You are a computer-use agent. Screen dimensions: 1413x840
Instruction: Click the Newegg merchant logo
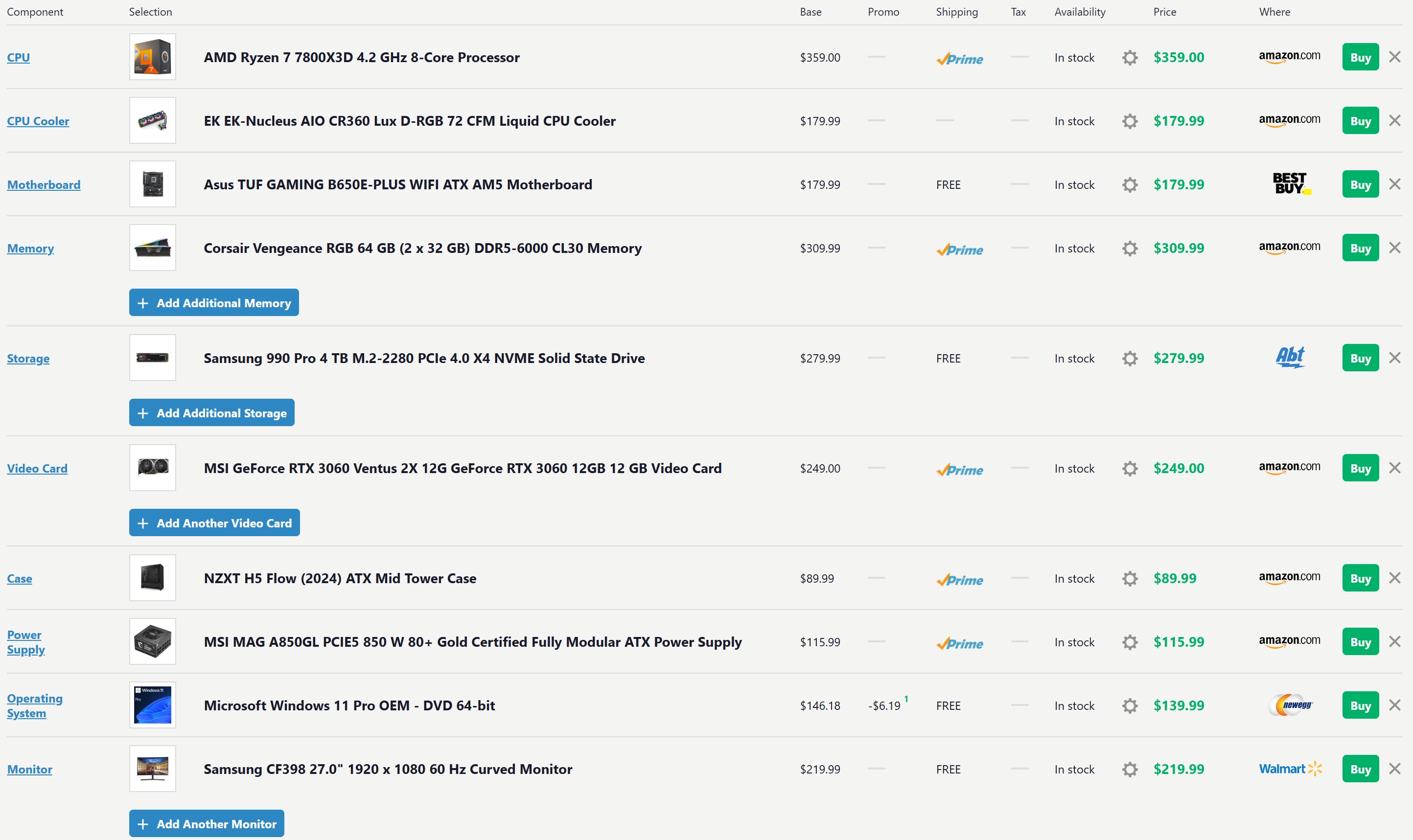click(x=1291, y=705)
